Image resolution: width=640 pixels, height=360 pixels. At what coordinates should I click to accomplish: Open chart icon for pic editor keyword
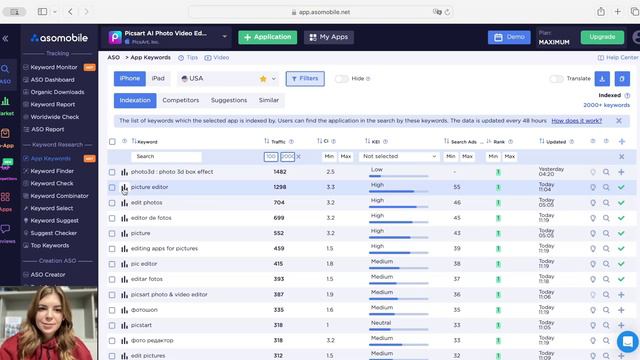pos(124,264)
